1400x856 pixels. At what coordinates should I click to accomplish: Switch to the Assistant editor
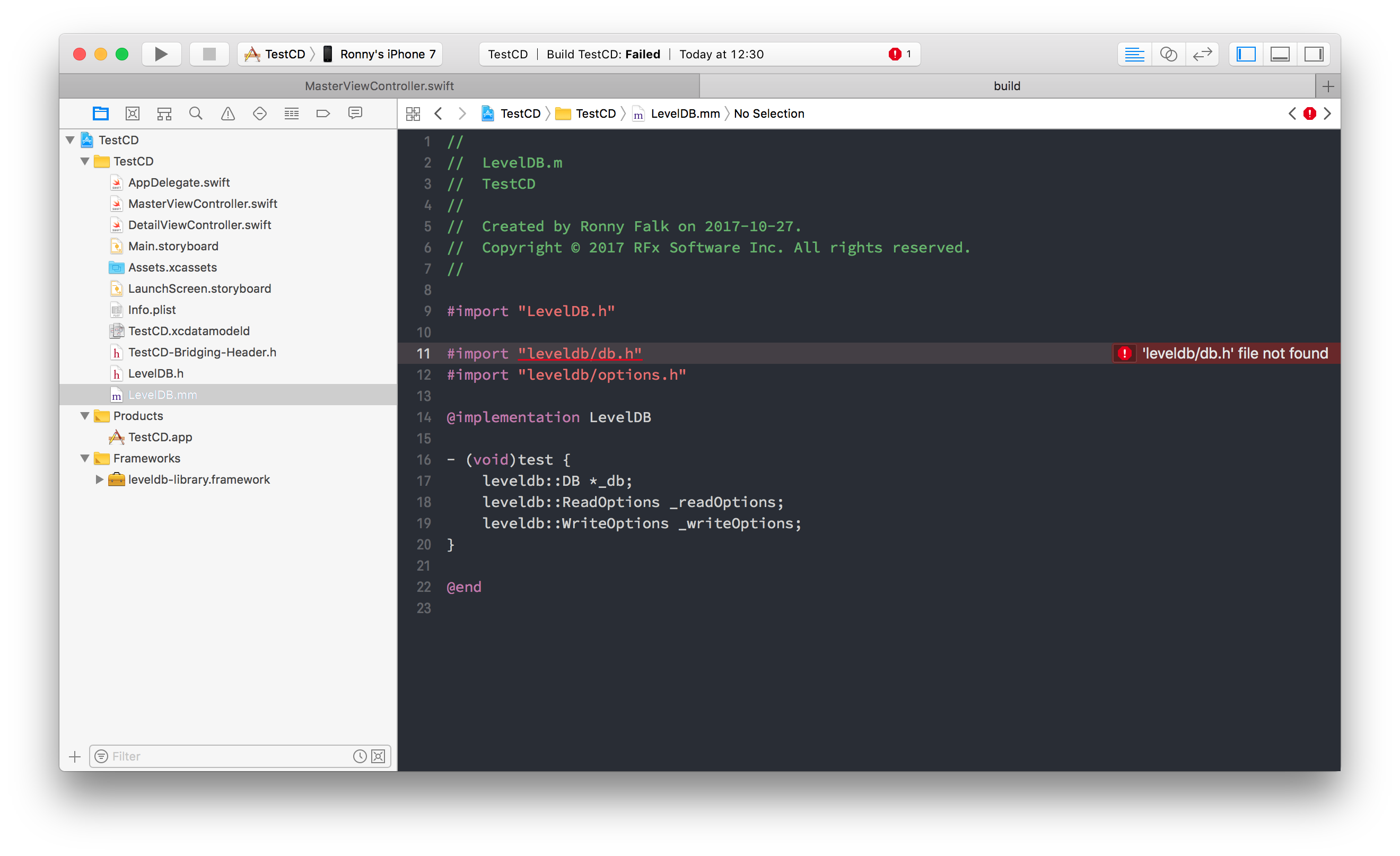tap(1168, 54)
